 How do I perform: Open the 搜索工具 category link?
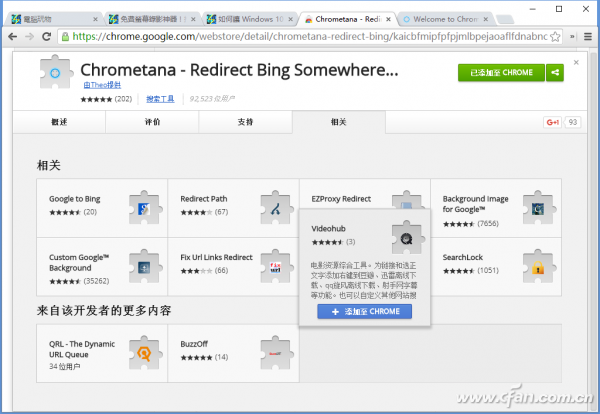pyautogui.click(x=160, y=99)
